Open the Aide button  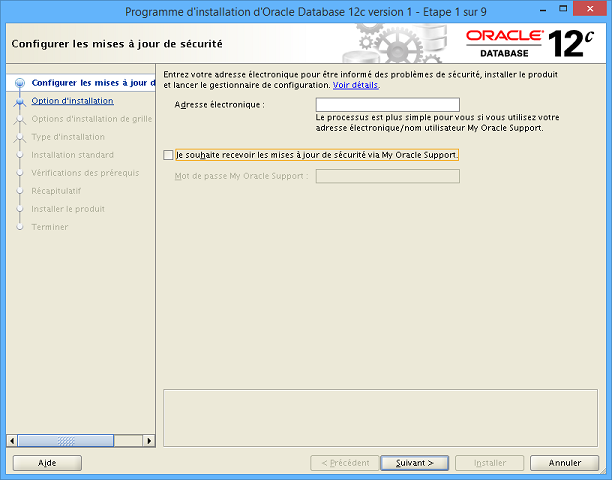pos(47,463)
